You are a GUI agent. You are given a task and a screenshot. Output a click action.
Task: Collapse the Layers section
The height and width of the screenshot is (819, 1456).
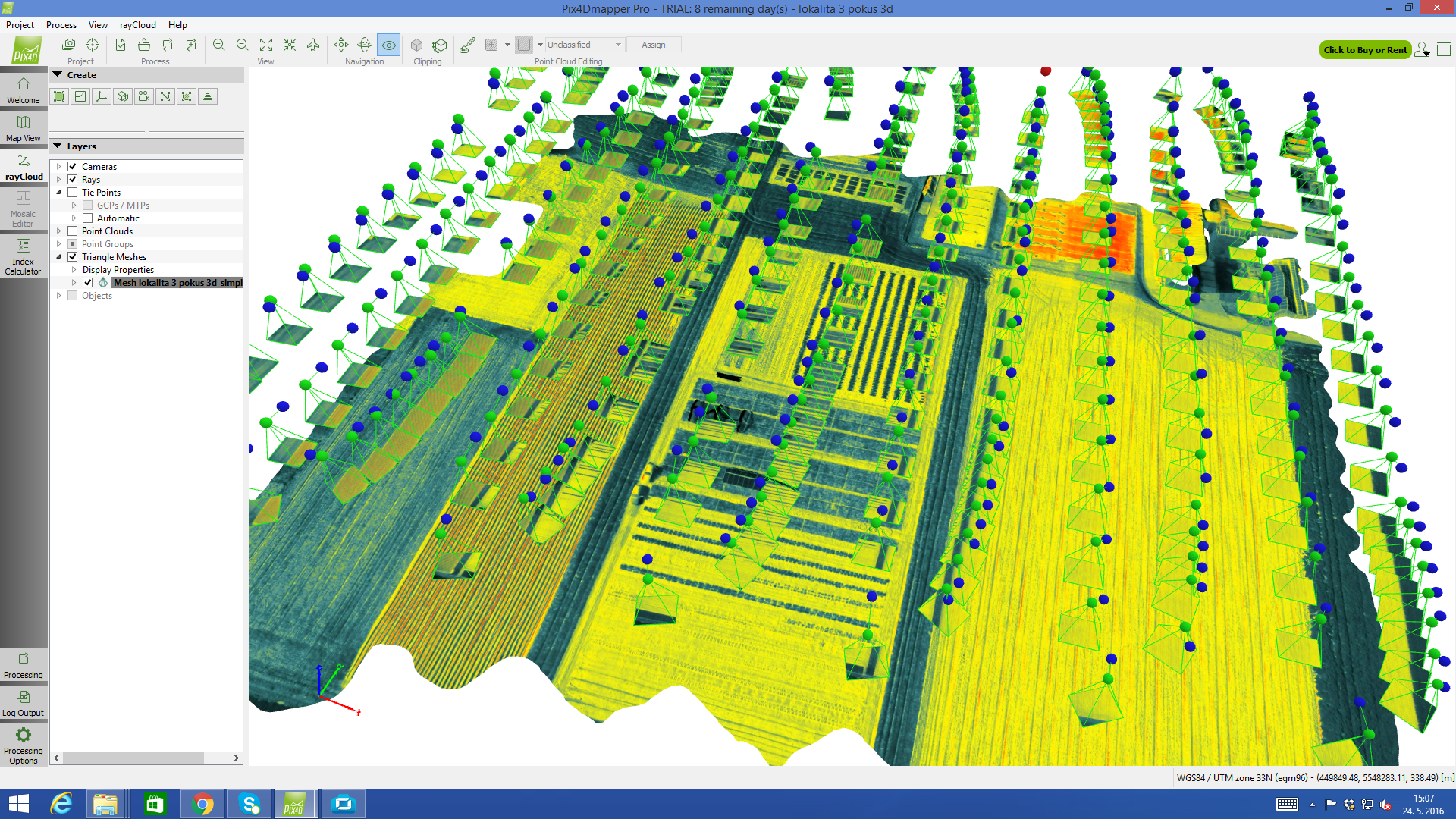[x=57, y=146]
